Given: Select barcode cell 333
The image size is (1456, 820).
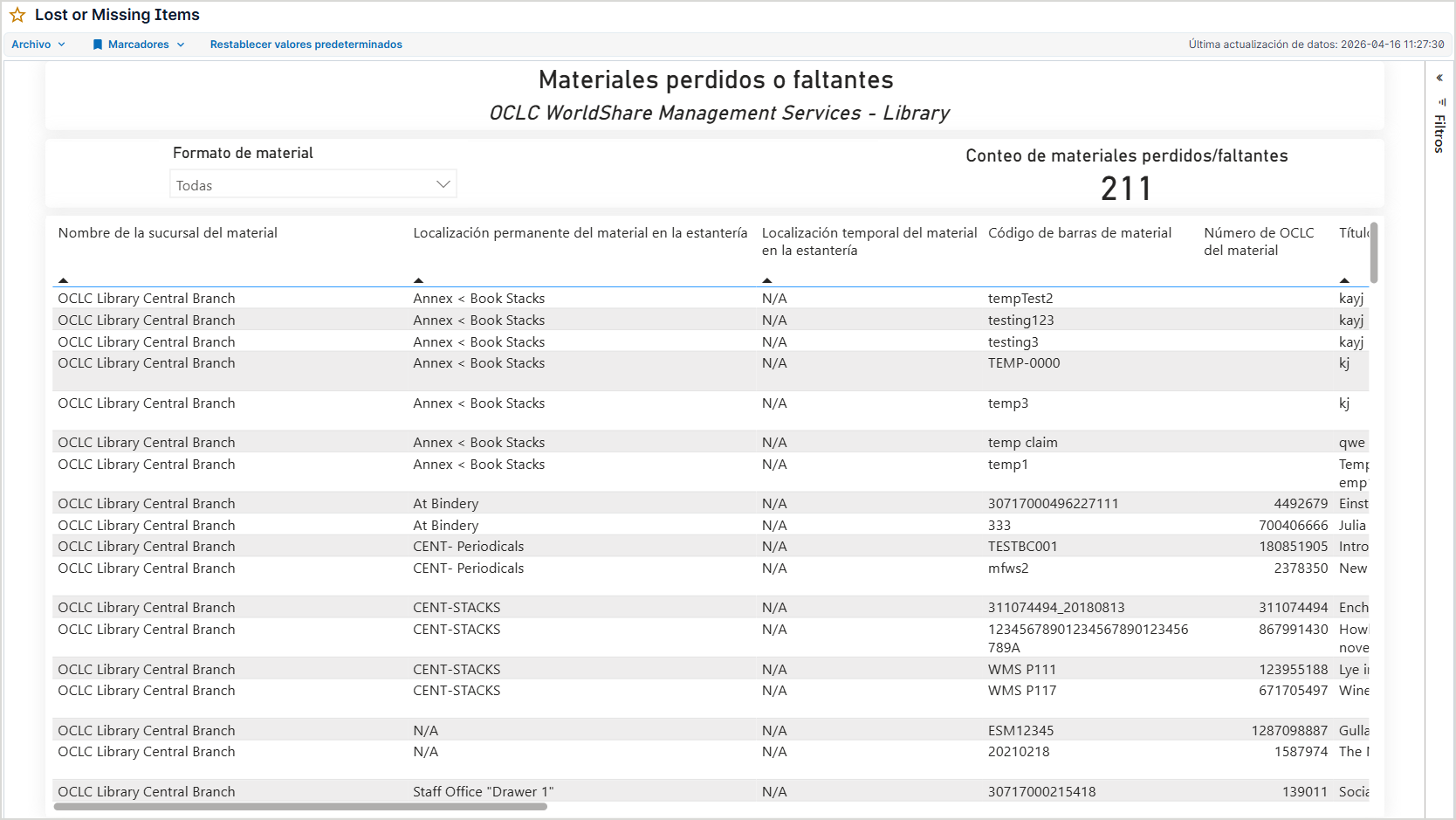Looking at the screenshot, I should click(x=999, y=526).
